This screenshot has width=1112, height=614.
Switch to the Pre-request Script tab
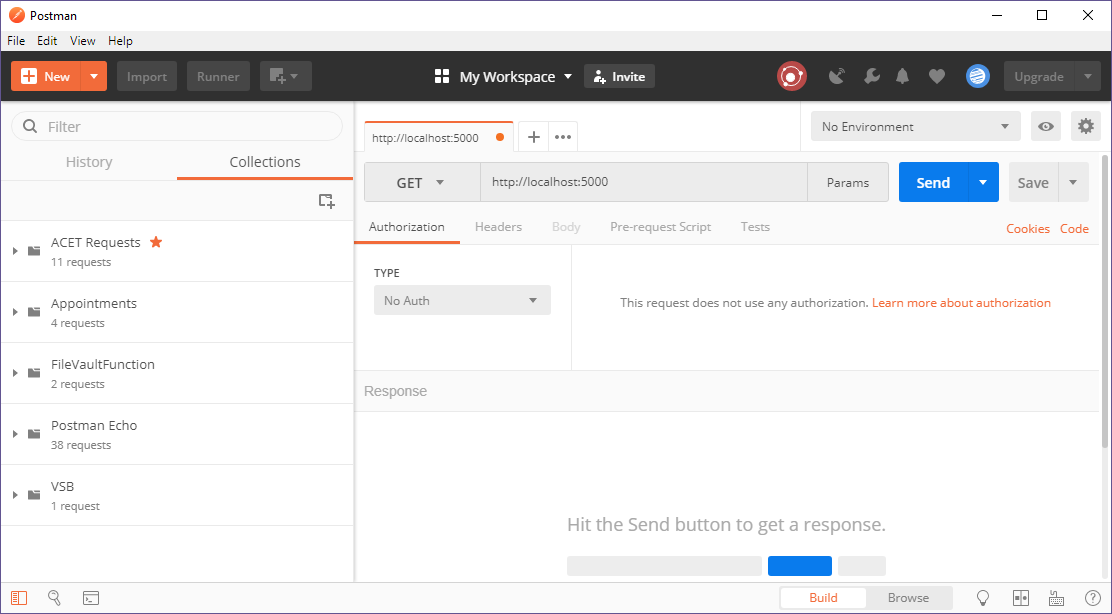pyautogui.click(x=660, y=227)
